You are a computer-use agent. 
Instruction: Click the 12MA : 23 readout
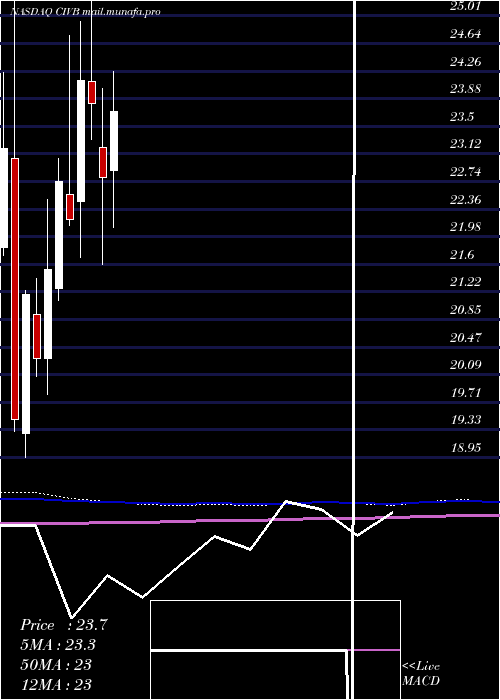(x=56, y=684)
